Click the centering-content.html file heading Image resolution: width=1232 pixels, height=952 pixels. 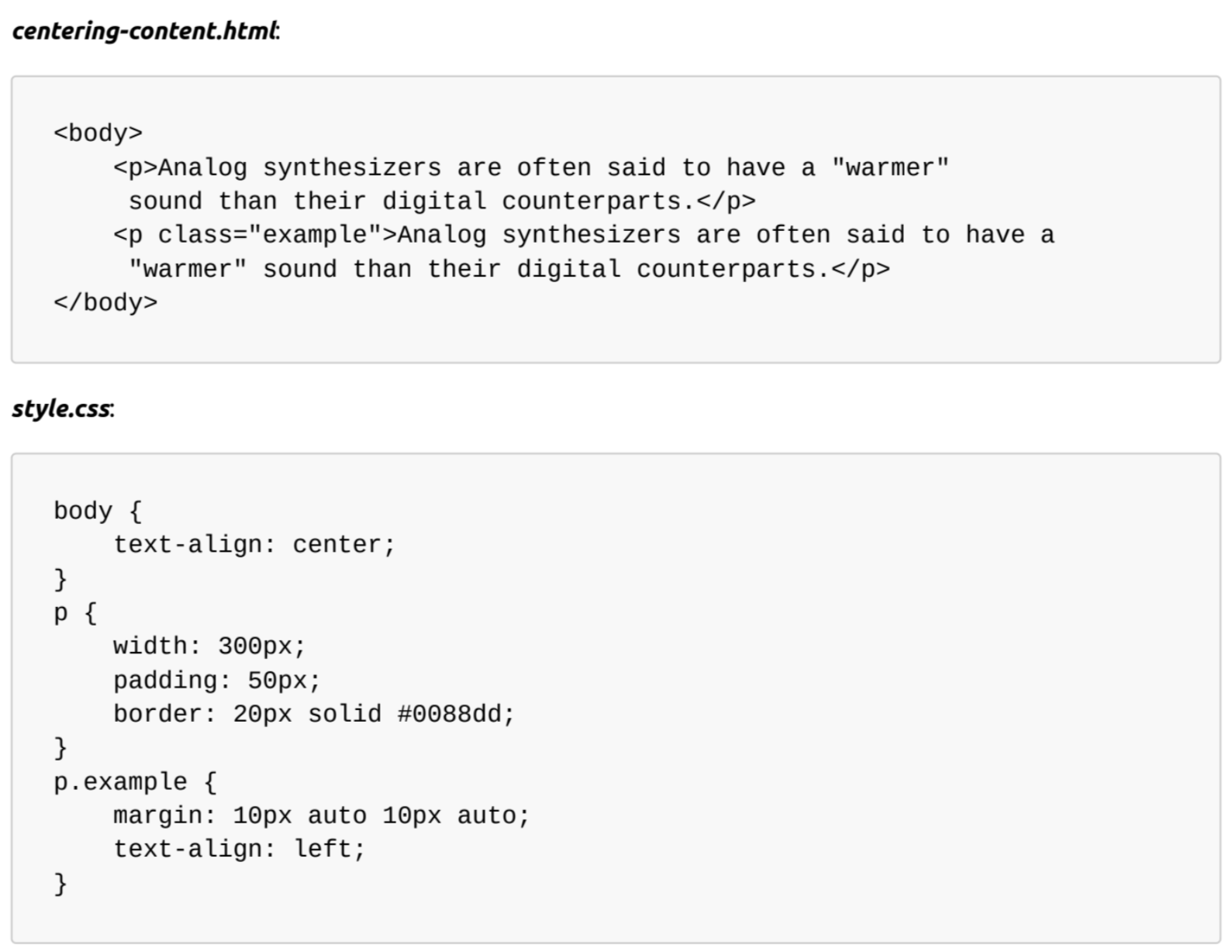coord(144,31)
